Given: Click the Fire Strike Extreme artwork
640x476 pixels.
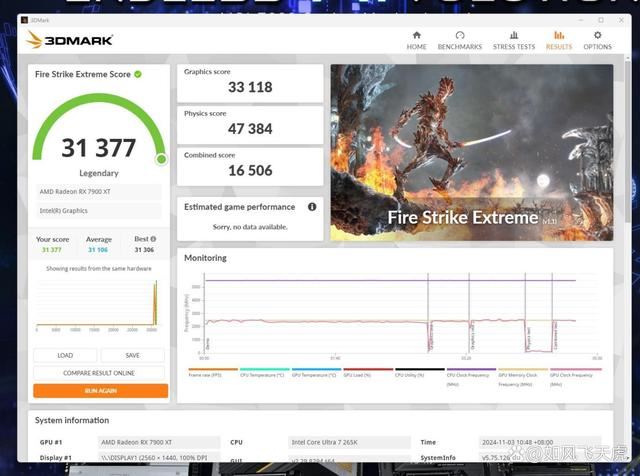Looking at the screenshot, I should 472,152.
